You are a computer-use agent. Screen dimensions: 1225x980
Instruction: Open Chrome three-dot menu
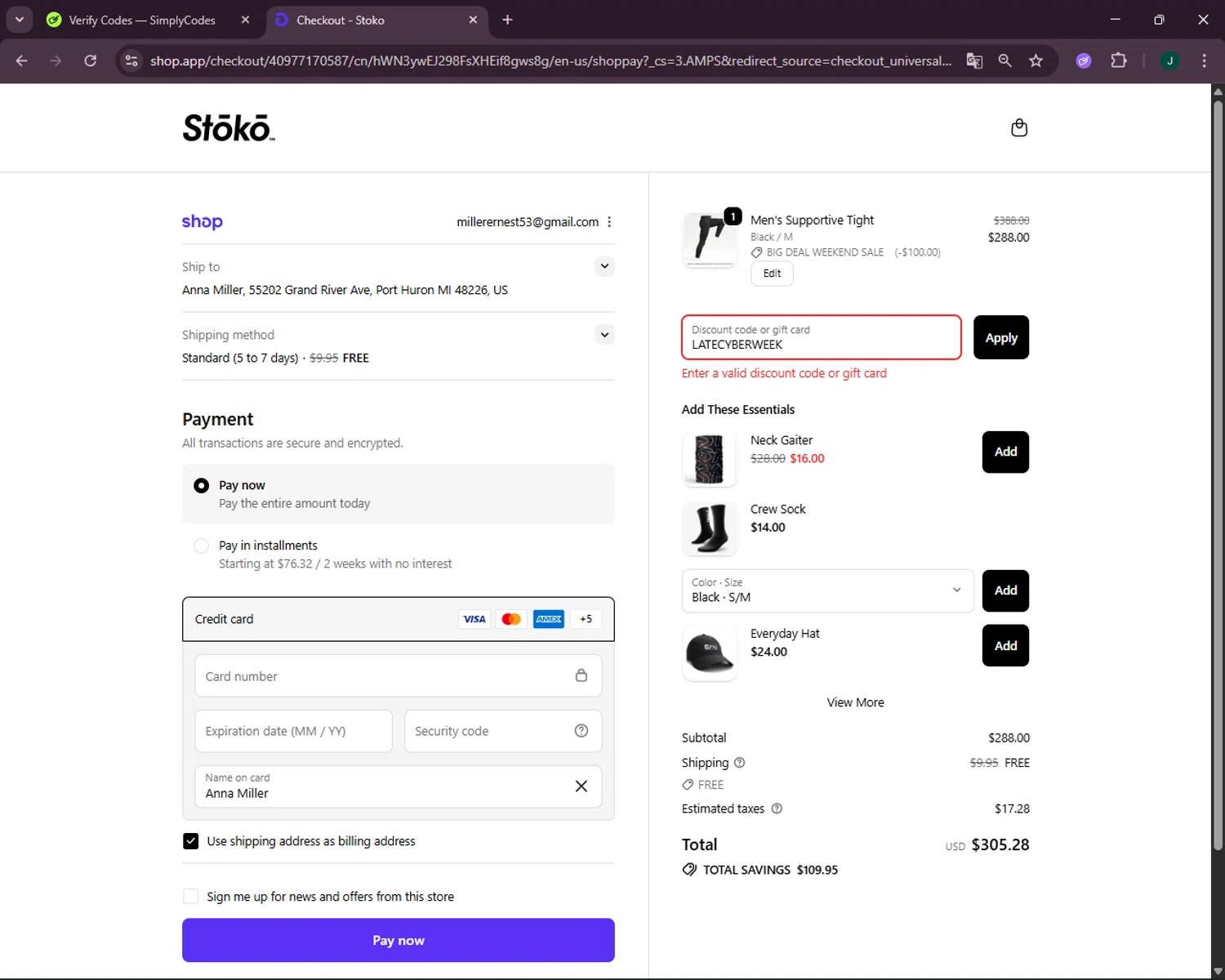[1204, 60]
